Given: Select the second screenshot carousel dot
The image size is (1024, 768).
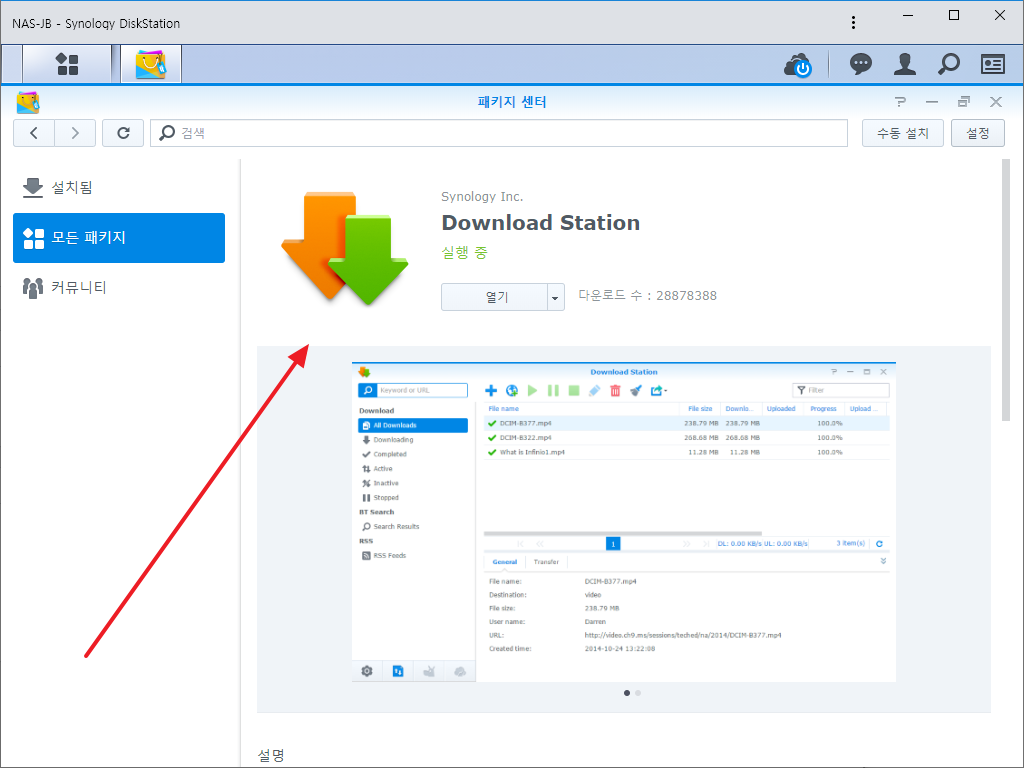Looking at the screenshot, I should click(x=638, y=693).
